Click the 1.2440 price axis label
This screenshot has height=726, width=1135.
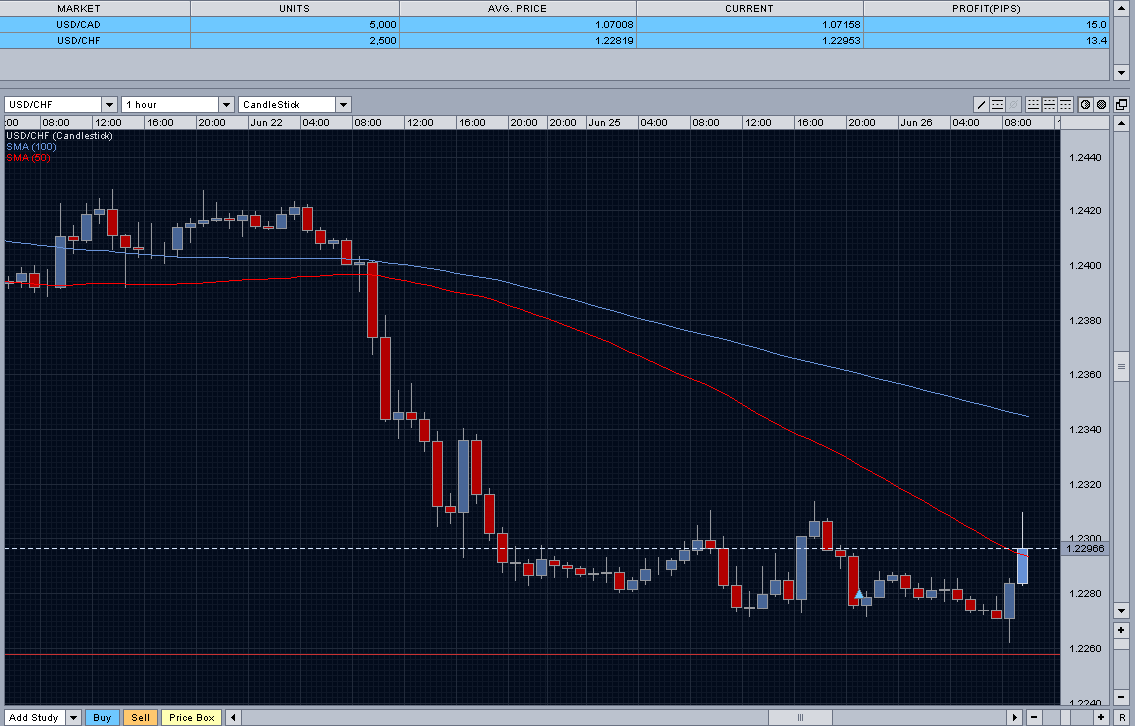tap(1085, 158)
